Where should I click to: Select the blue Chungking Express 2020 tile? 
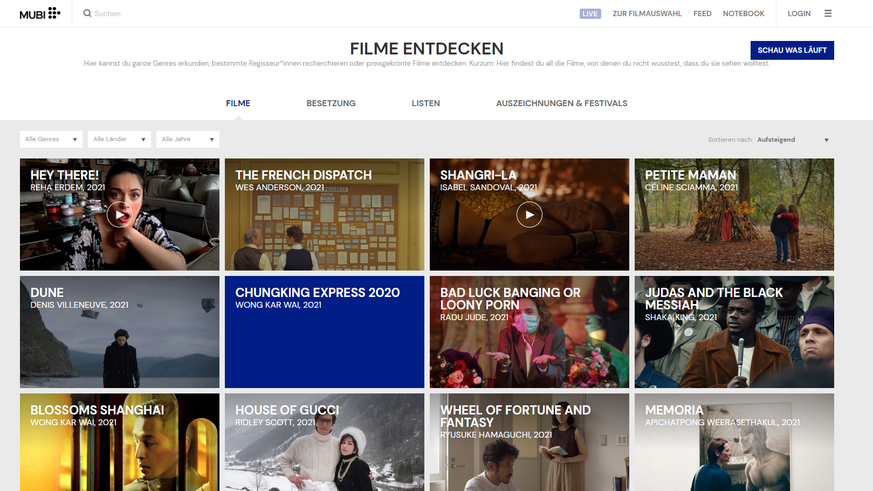(324, 332)
